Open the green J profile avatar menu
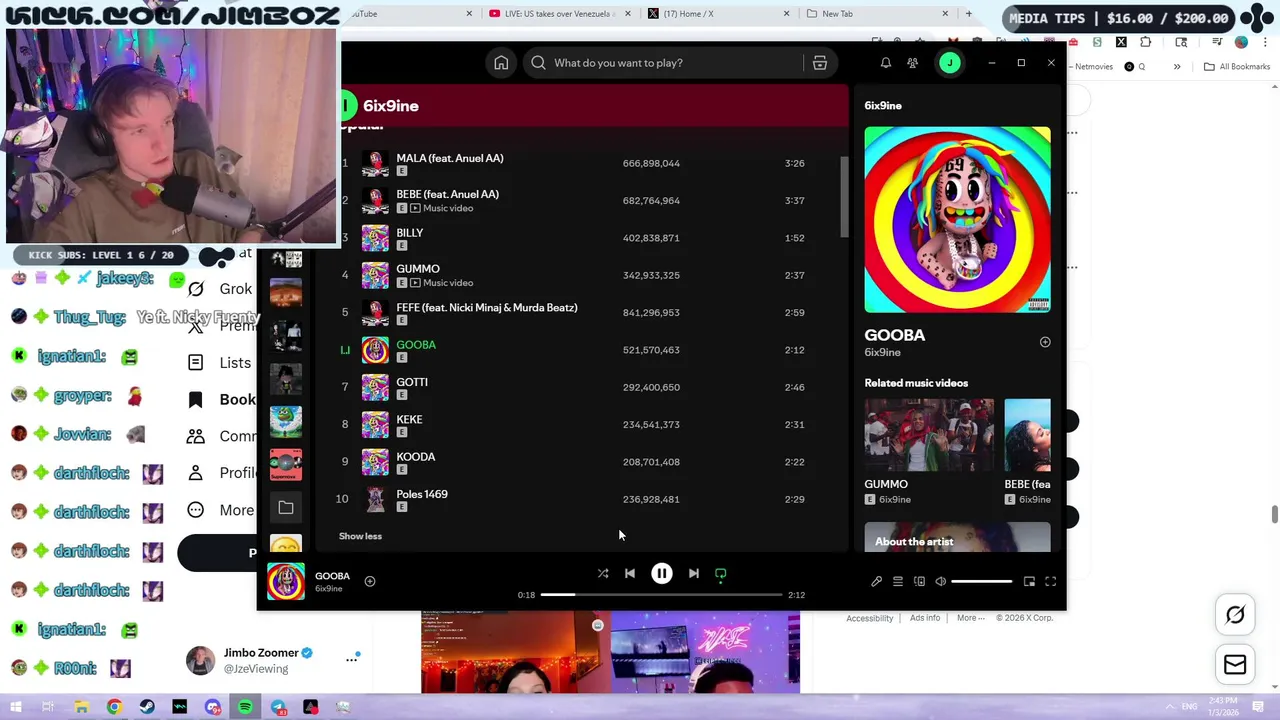The height and width of the screenshot is (720, 1280). point(949,63)
